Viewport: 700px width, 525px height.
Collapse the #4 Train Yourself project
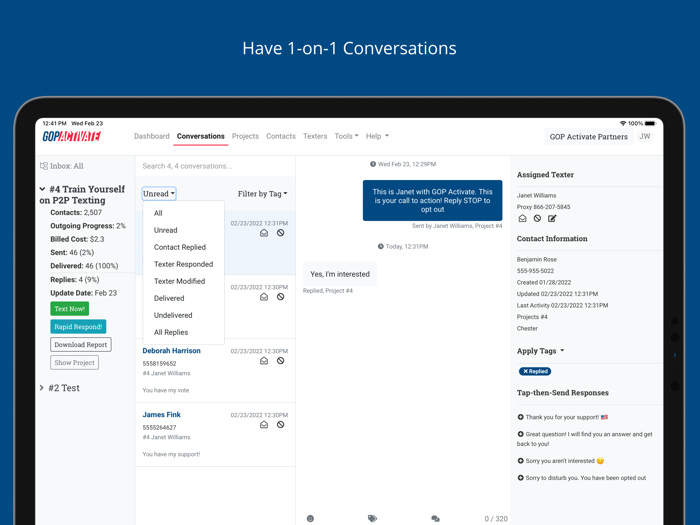42,189
